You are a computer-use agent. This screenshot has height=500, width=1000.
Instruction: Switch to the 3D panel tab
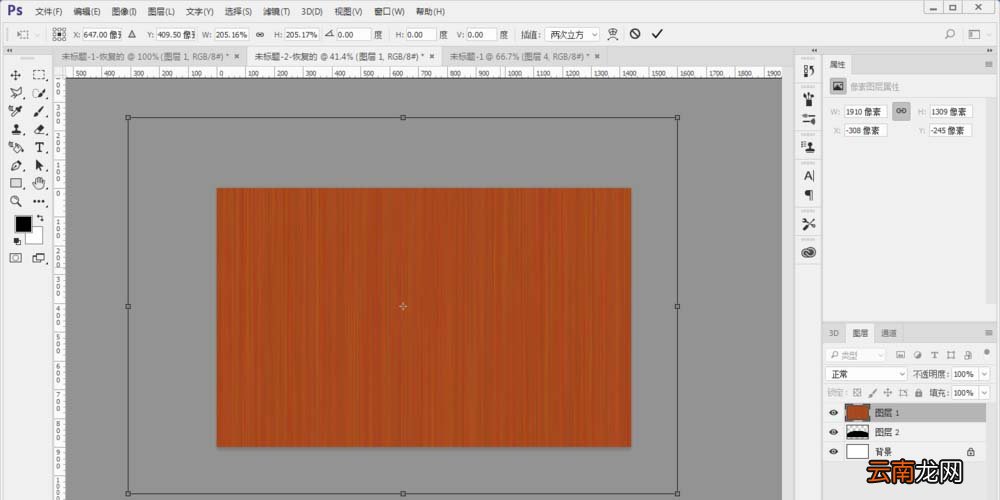tap(834, 333)
